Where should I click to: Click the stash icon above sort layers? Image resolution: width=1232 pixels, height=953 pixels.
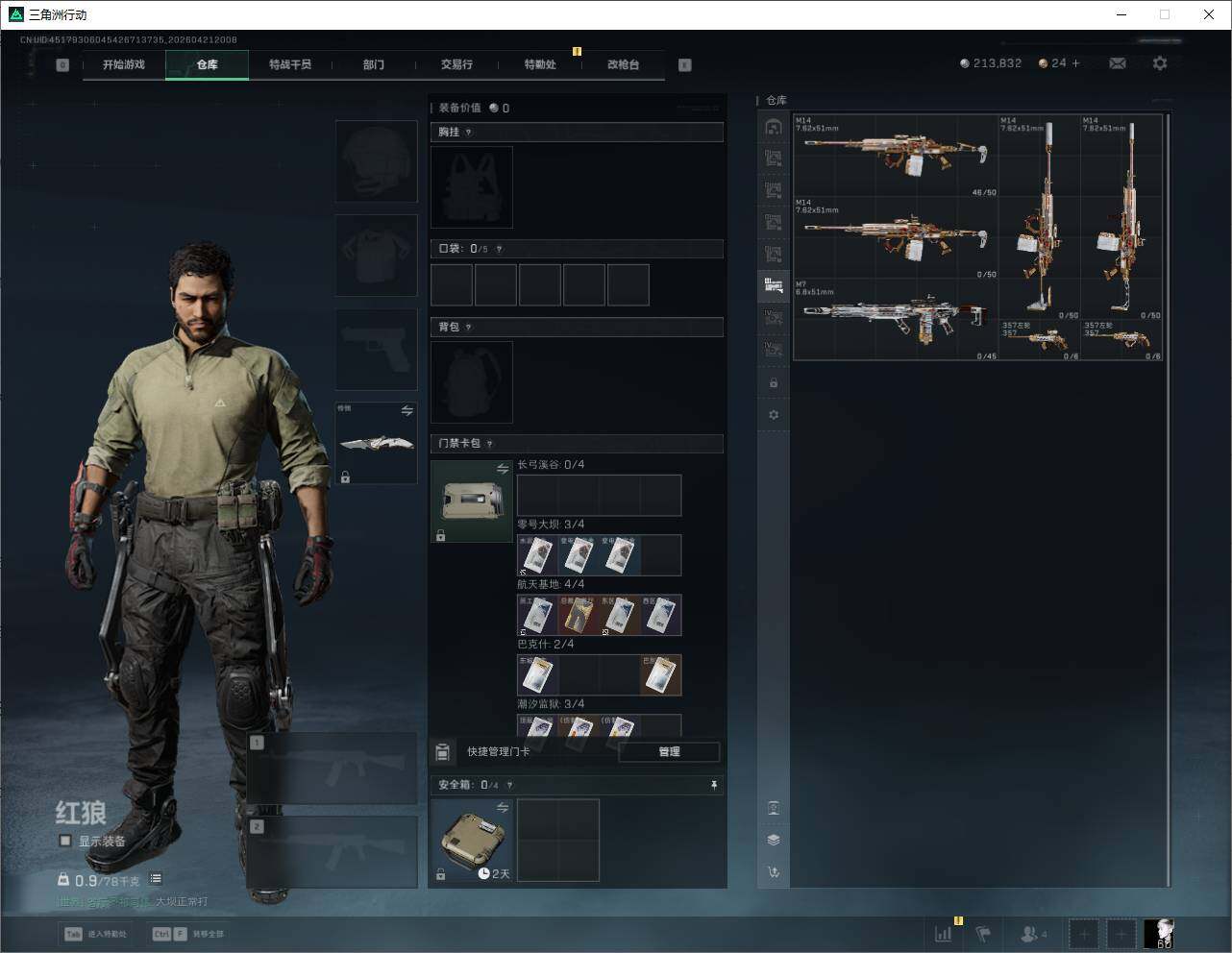point(774,808)
